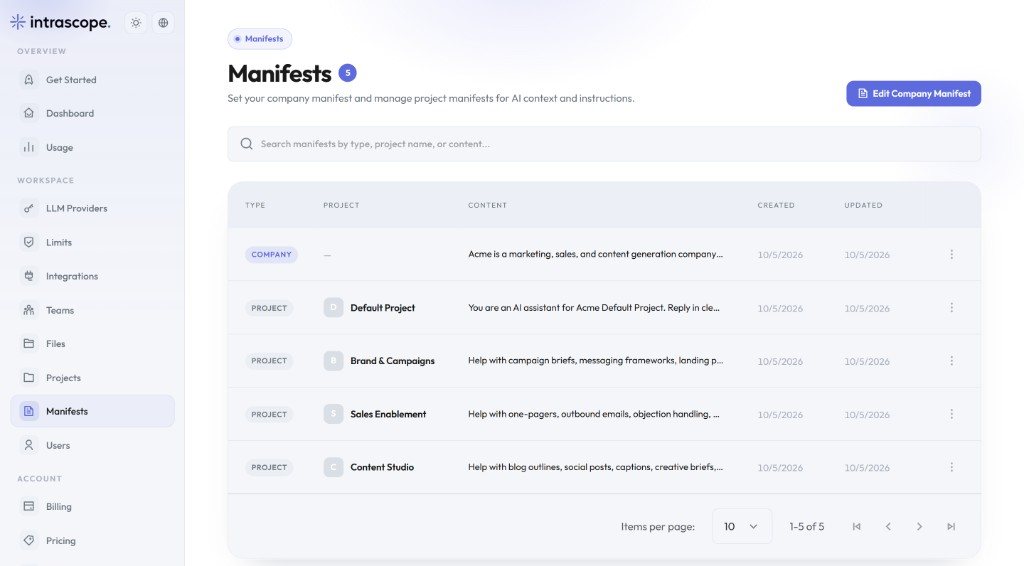
Task: Click the Get Started rocket icon
Action: 29,80
